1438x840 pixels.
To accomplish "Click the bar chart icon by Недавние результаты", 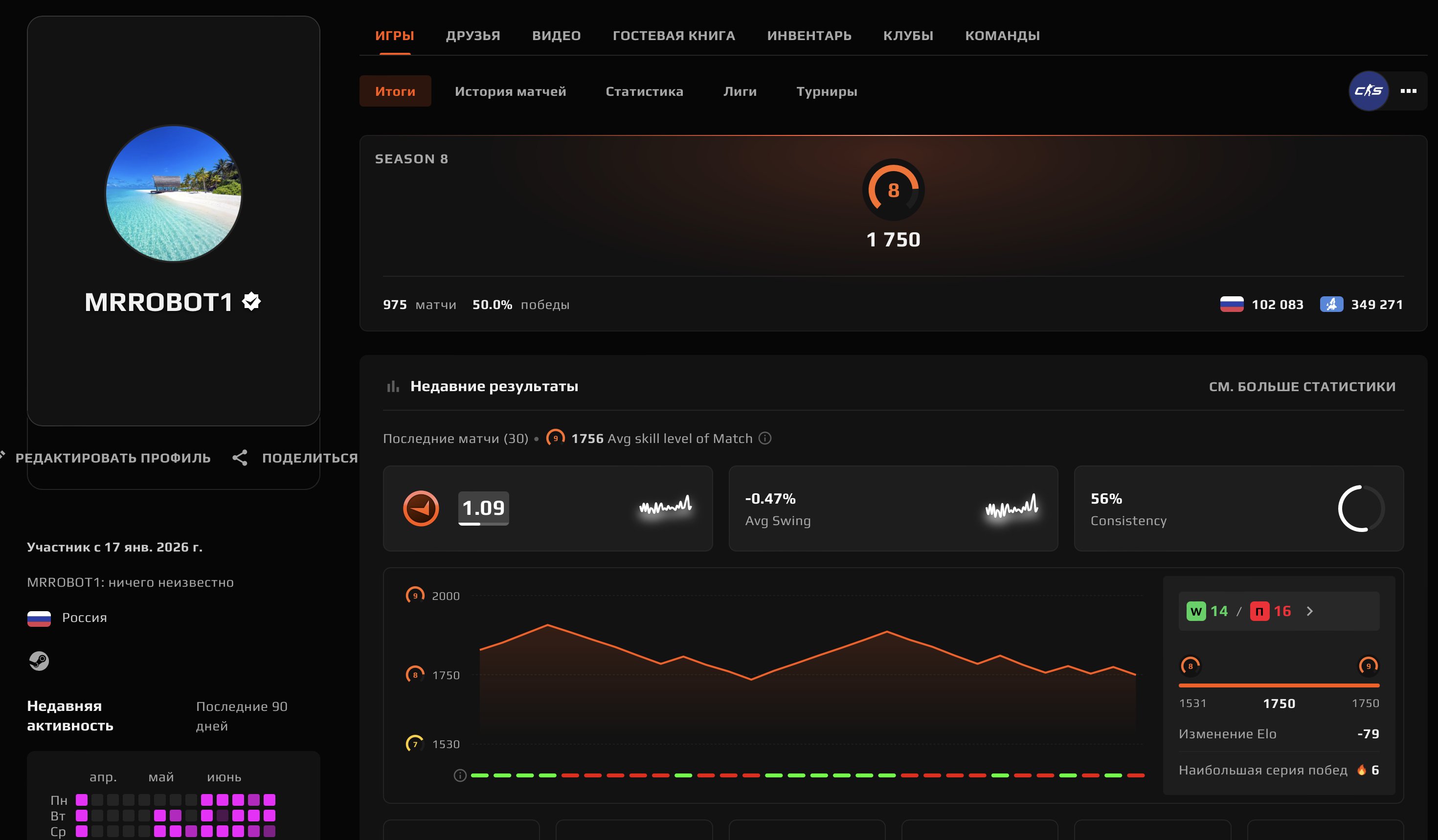I will coord(393,387).
